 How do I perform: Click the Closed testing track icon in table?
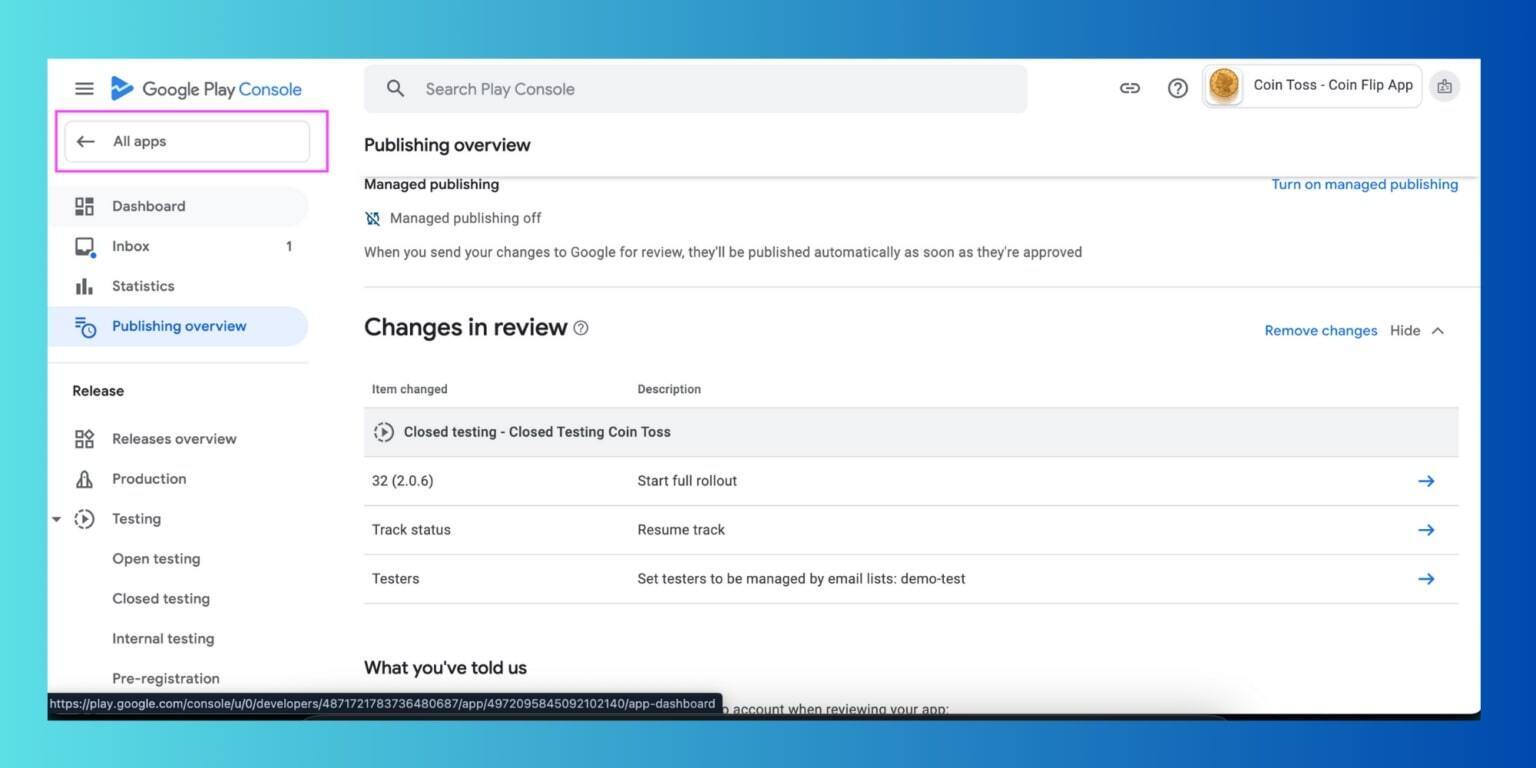[384, 432]
